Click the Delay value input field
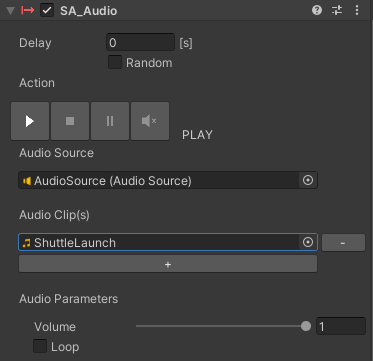The width and height of the screenshot is (373, 361). tap(140, 42)
